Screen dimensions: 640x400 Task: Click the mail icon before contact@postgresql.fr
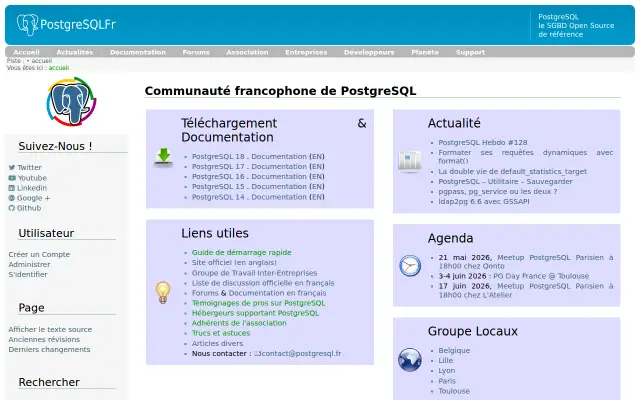click(257, 353)
